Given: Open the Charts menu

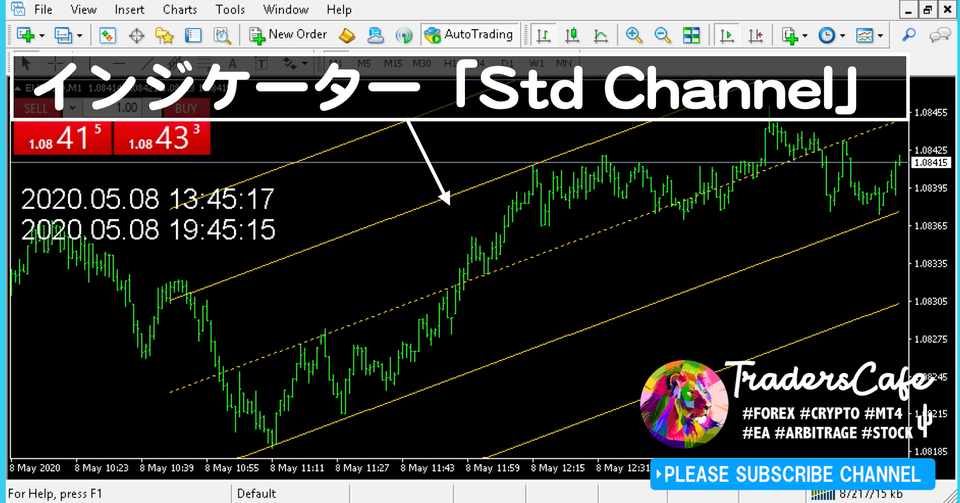Looking at the screenshot, I should pos(180,10).
